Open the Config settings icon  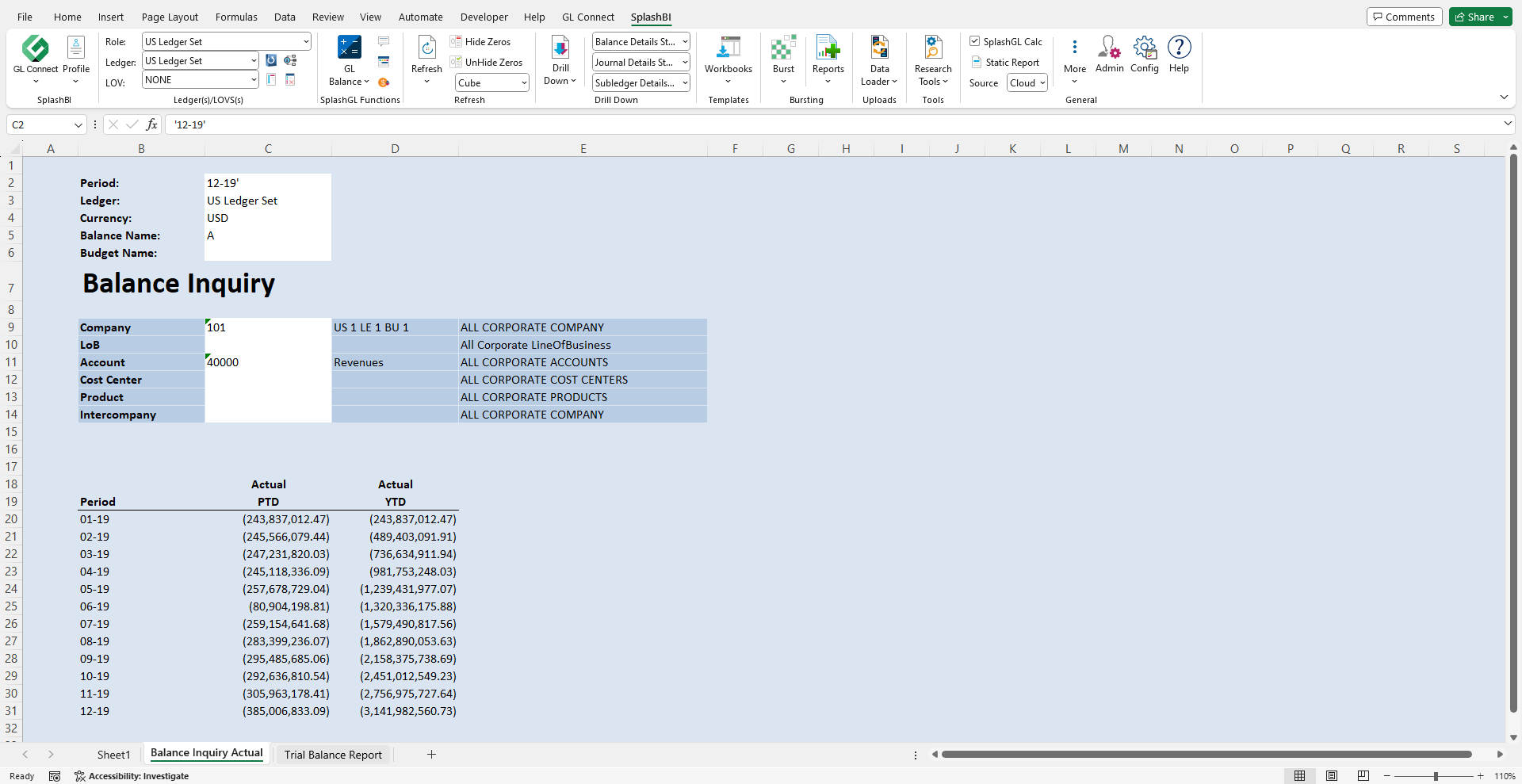[1145, 49]
